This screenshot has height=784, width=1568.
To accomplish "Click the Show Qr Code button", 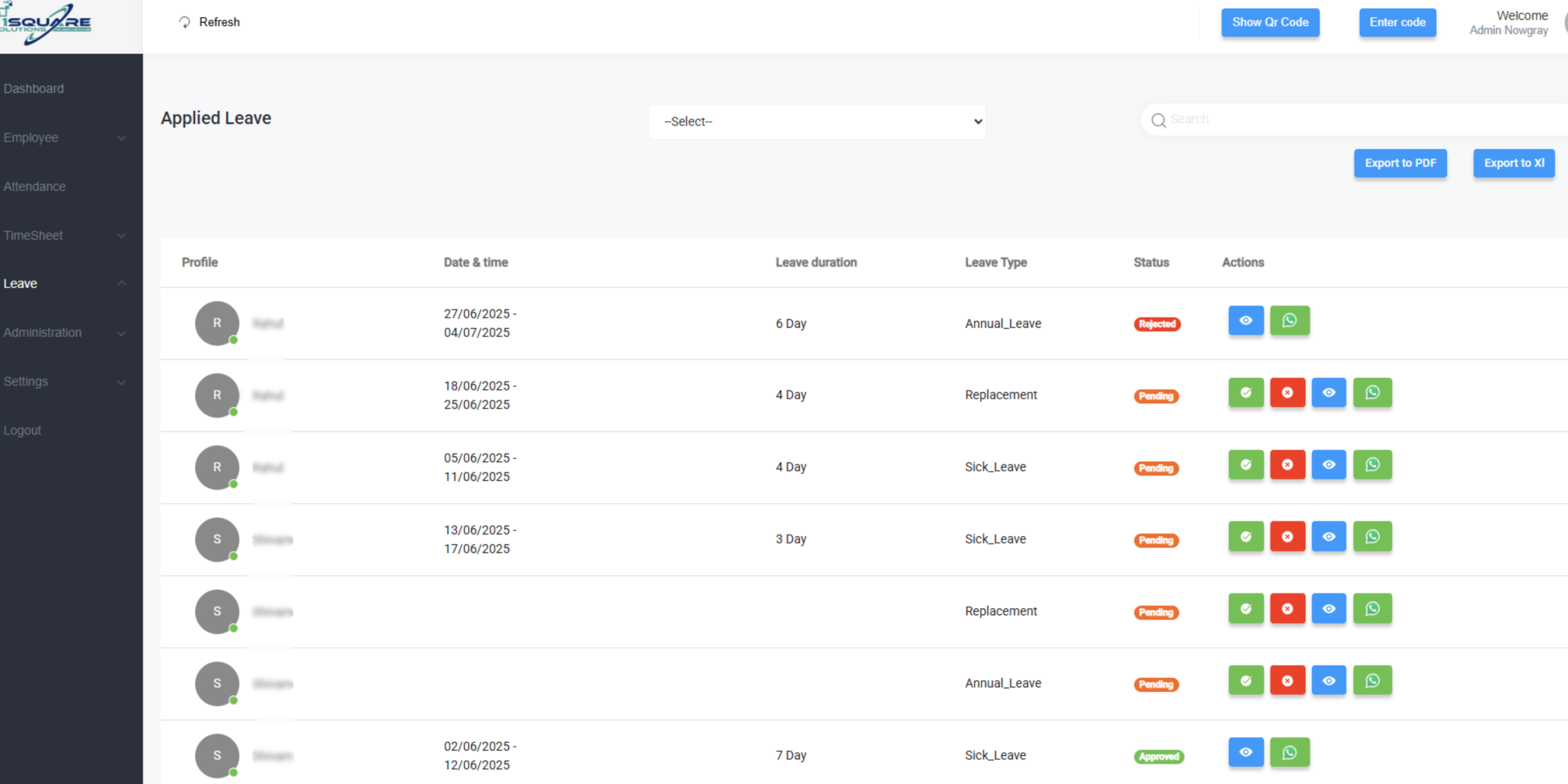I will click(1270, 23).
